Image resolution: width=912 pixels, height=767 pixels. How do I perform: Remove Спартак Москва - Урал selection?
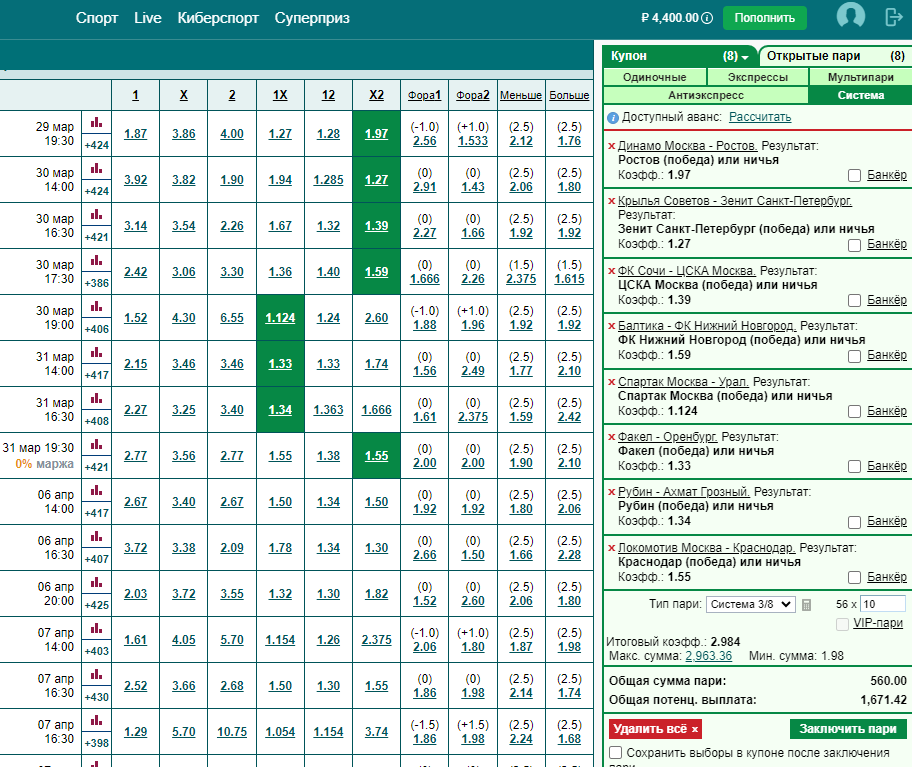point(611,382)
